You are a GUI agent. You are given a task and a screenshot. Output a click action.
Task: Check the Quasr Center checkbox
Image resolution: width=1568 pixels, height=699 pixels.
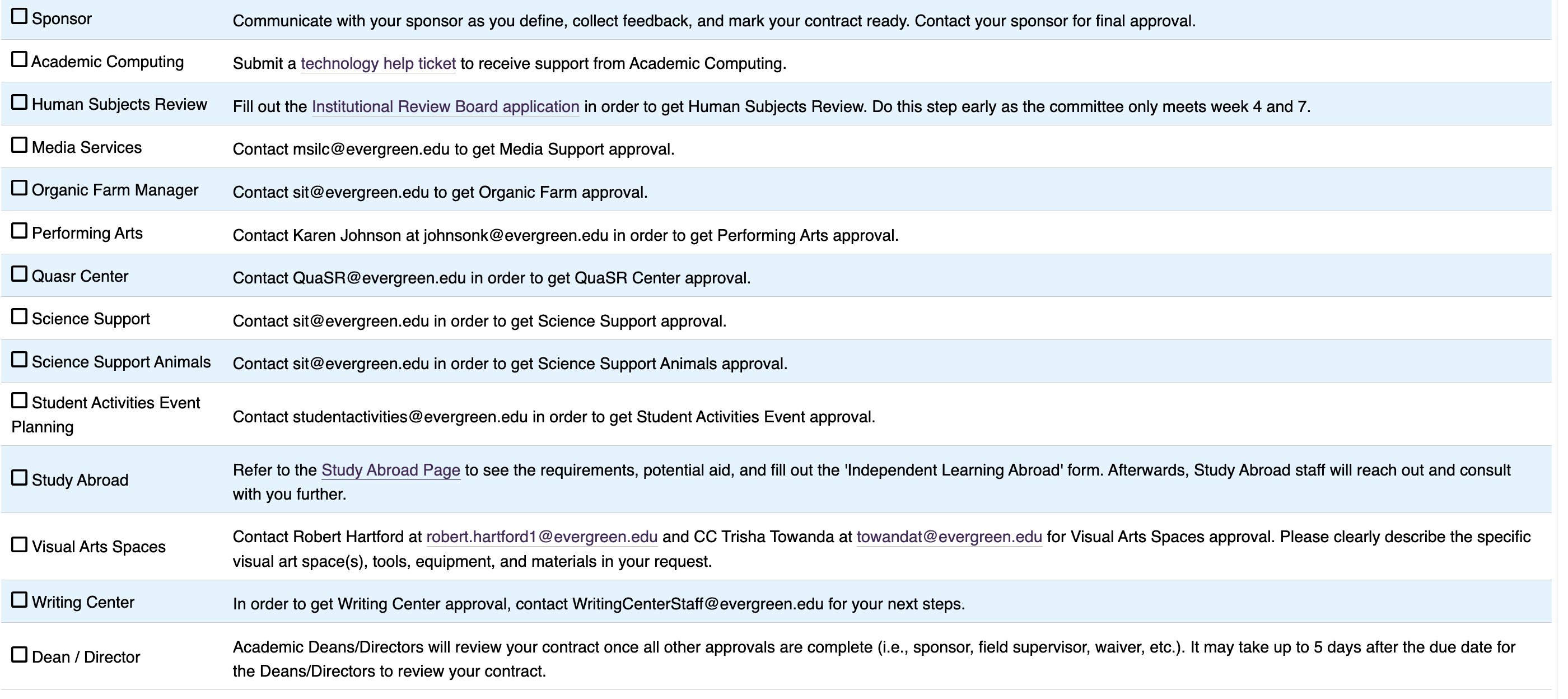tap(20, 274)
